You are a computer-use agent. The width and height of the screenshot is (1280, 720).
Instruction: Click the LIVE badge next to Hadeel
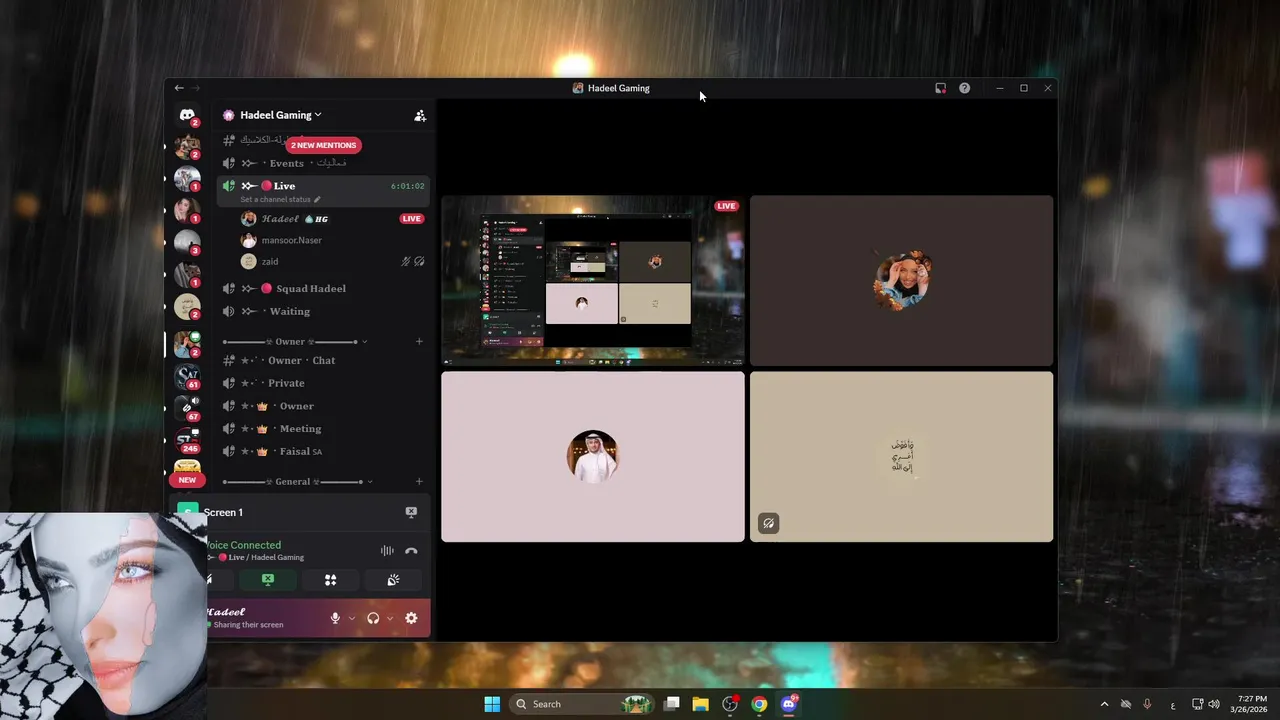pyautogui.click(x=411, y=219)
